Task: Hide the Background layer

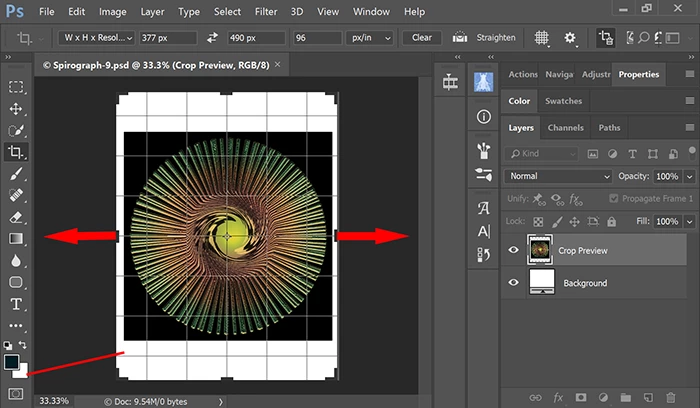Action: tap(513, 282)
